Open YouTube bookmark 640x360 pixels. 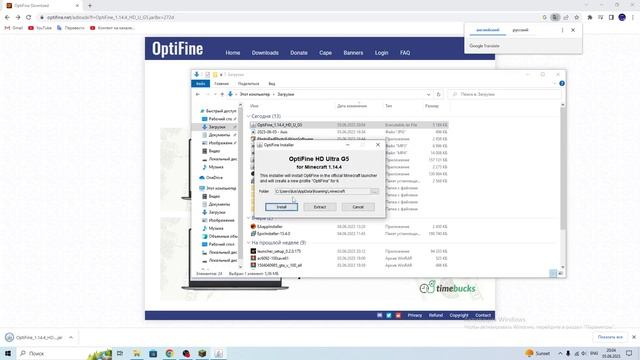pyautogui.click(x=40, y=28)
